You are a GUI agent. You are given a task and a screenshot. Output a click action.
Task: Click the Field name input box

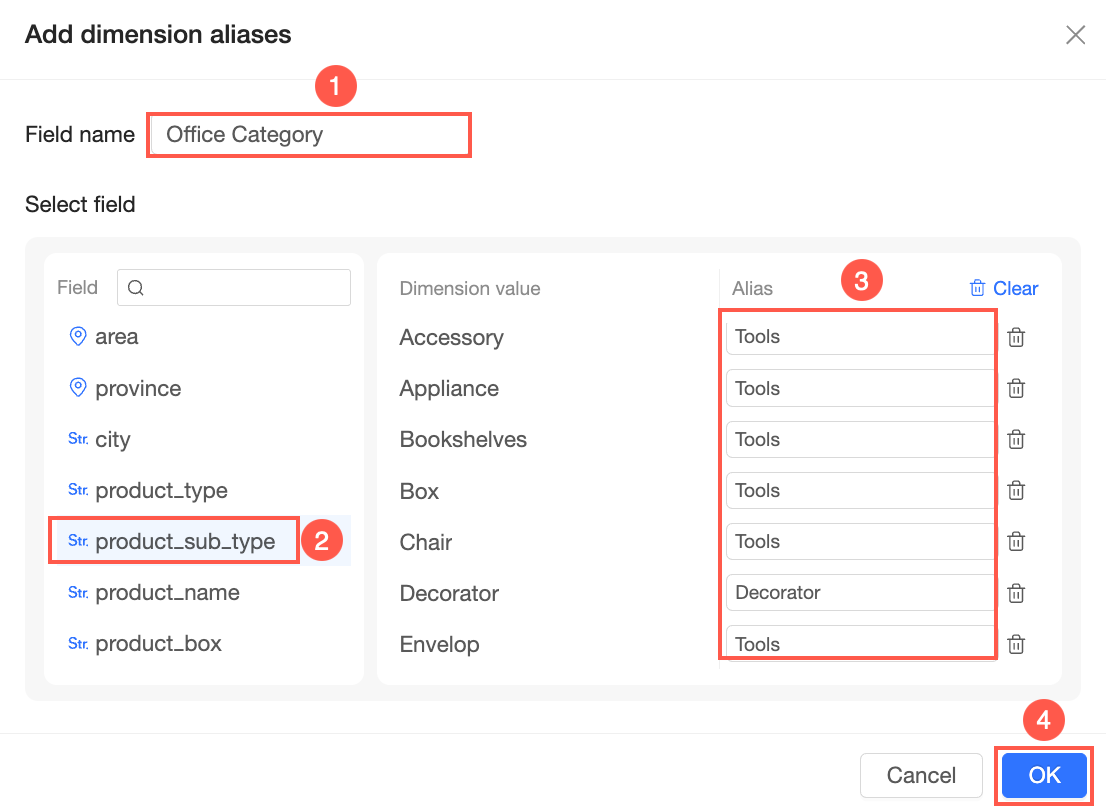pyautogui.click(x=309, y=135)
